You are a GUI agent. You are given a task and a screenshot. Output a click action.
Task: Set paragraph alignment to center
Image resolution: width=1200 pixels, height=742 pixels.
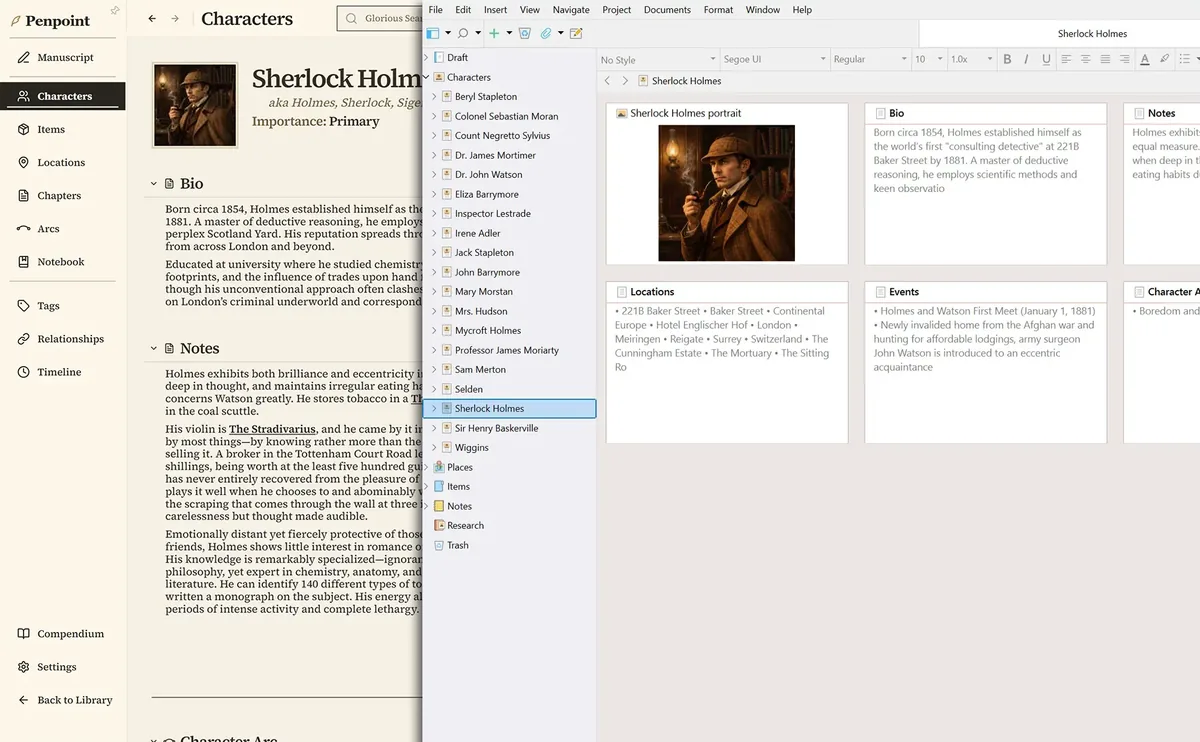(1085, 59)
